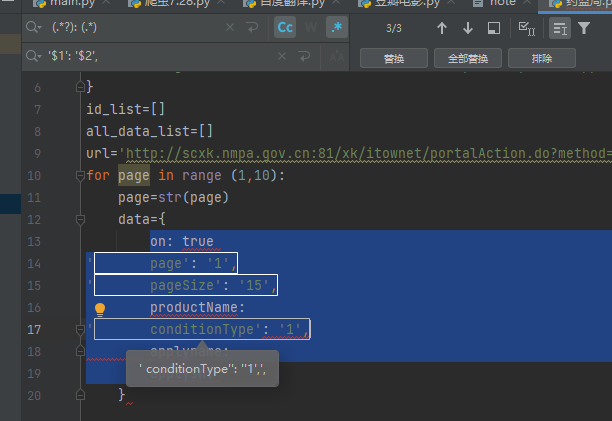Open search filter options
This screenshot has width=612, height=421.
(584, 28)
